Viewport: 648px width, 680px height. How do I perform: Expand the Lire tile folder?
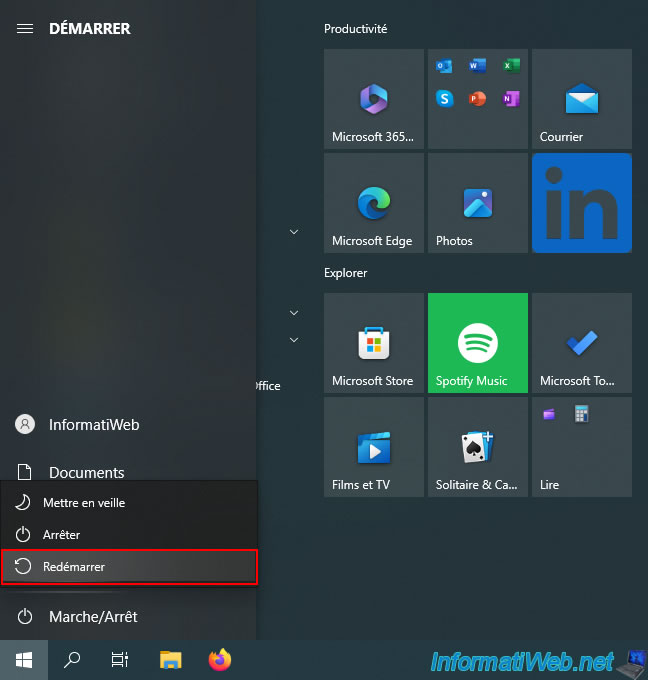pos(581,447)
